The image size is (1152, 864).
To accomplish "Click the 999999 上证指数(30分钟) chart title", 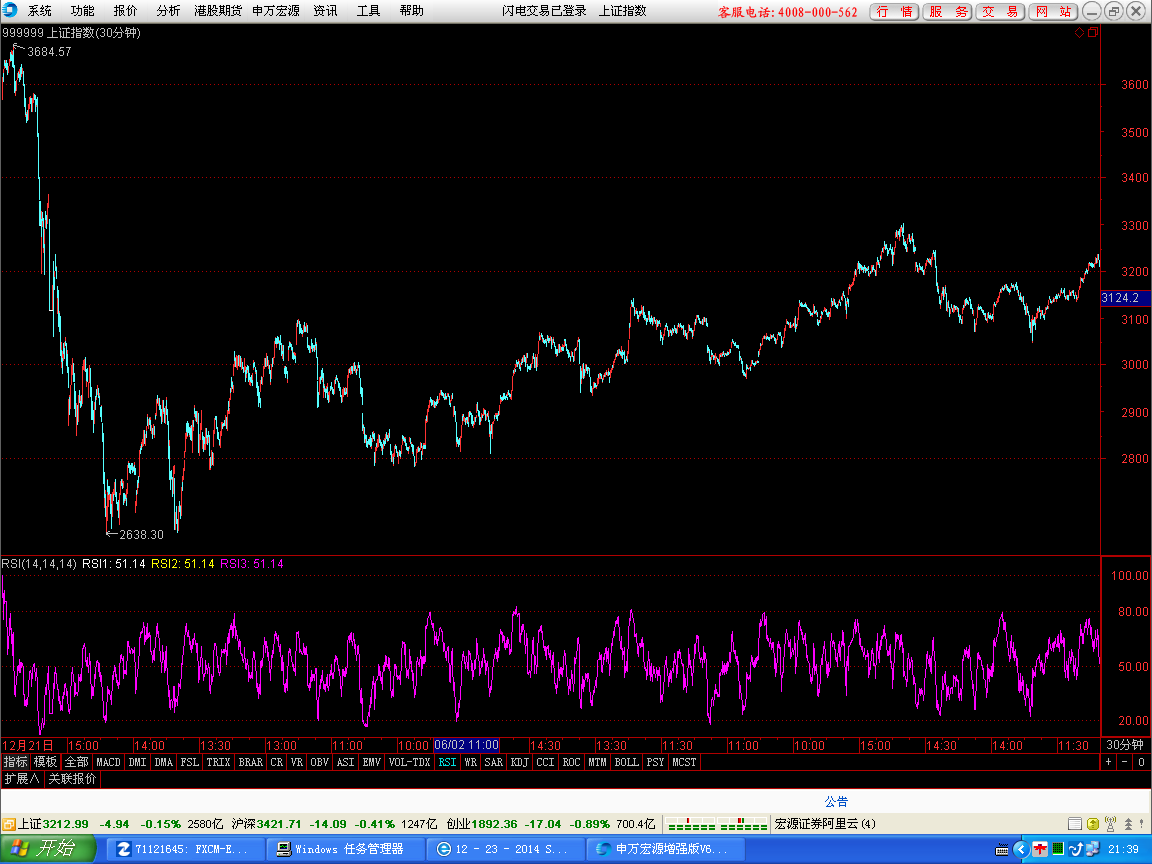I will click(x=71, y=32).
